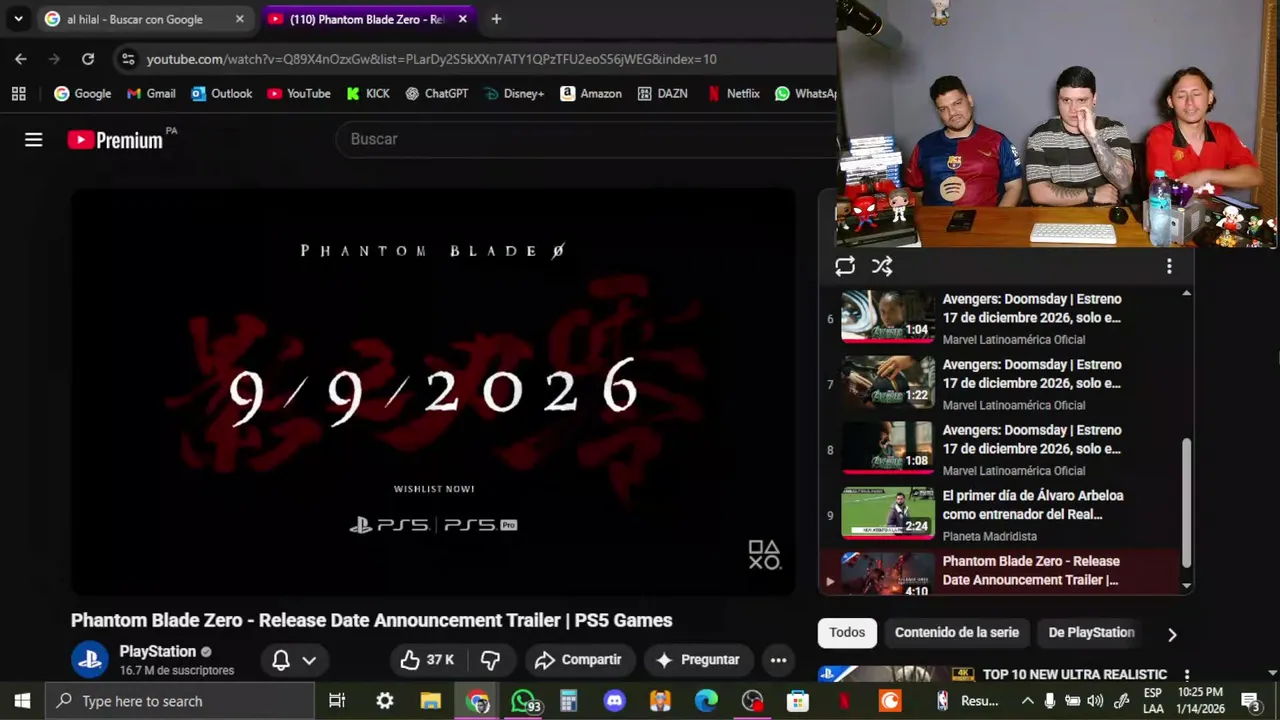Screen dimensions: 1280x720
Task: Open the ChatGPT bookmark
Action: (x=437, y=94)
